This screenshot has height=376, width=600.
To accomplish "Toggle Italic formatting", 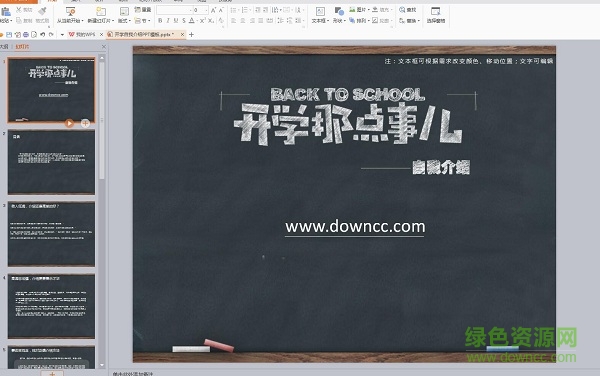I will 168,21.
